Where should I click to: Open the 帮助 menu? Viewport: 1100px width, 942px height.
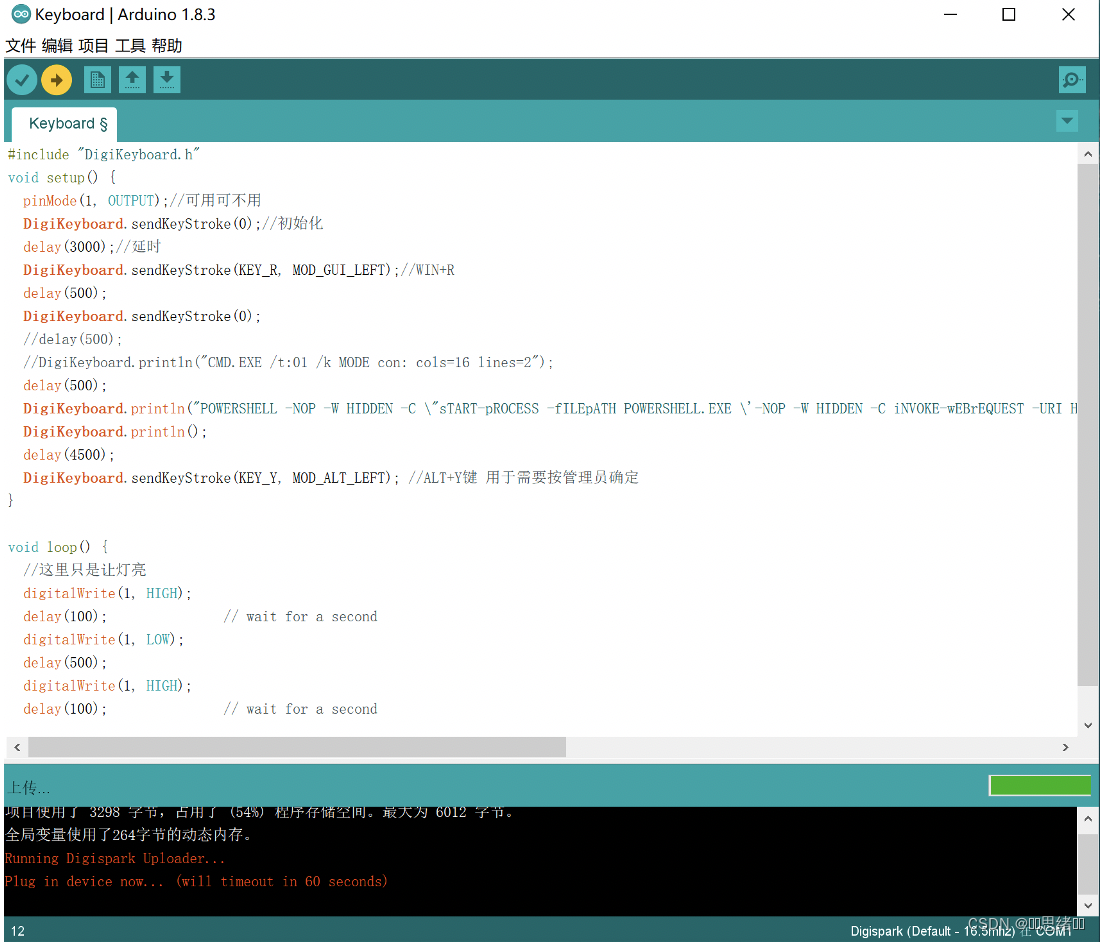[x=166, y=46]
